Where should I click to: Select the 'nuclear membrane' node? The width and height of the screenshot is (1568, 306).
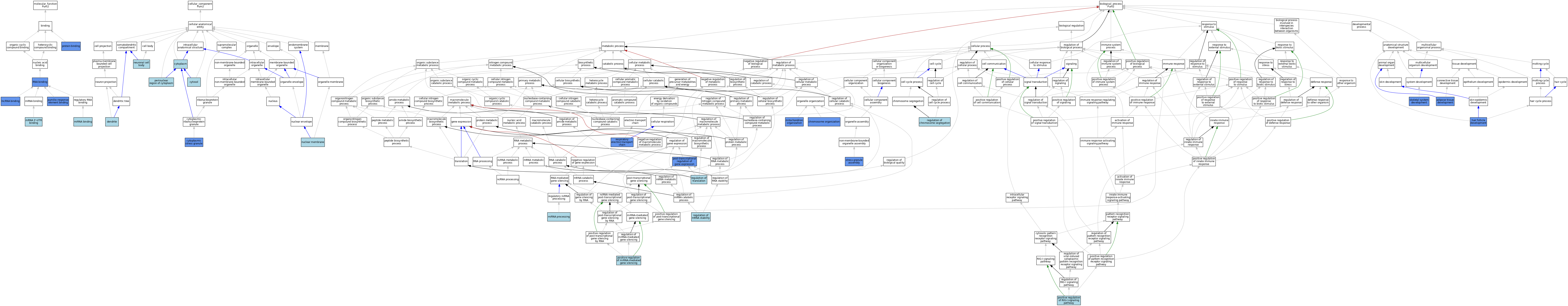click(313, 142)
